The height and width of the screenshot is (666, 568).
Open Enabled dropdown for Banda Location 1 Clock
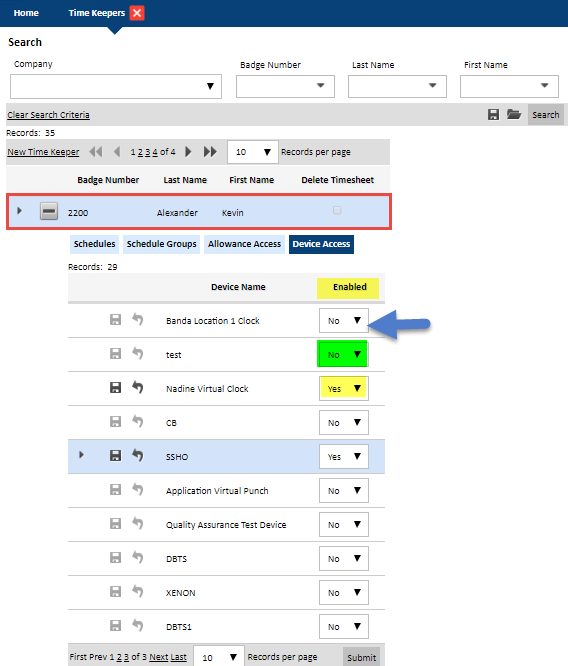[x=344, y=321]
